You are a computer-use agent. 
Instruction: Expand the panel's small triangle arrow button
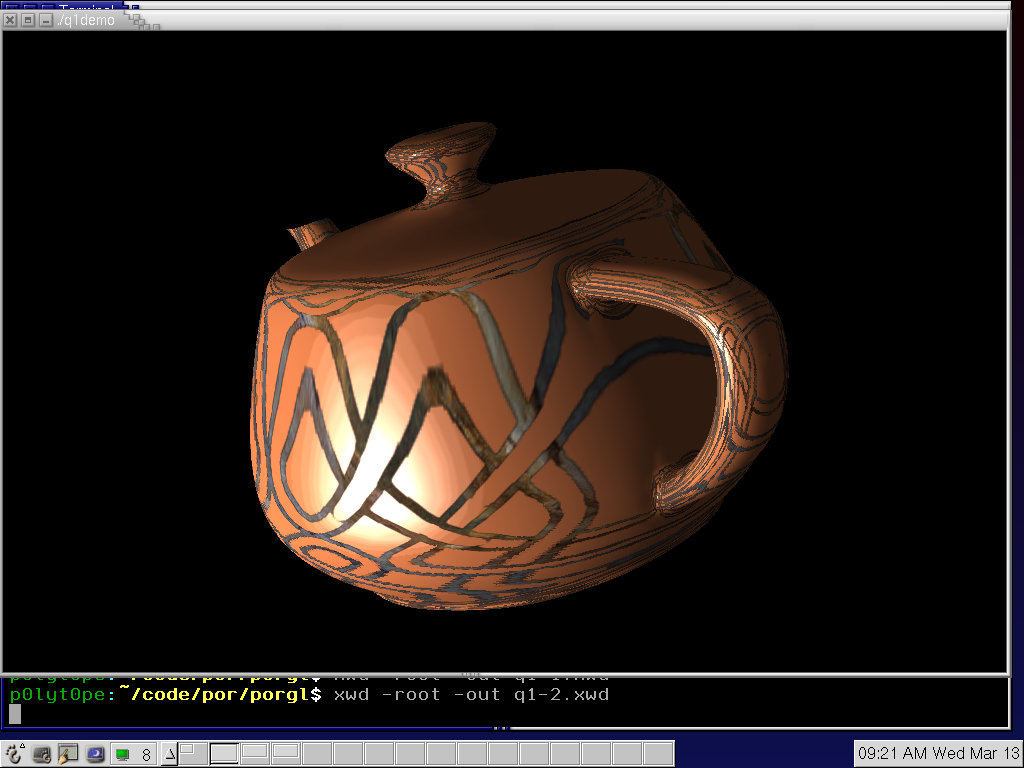pos(169,754)
